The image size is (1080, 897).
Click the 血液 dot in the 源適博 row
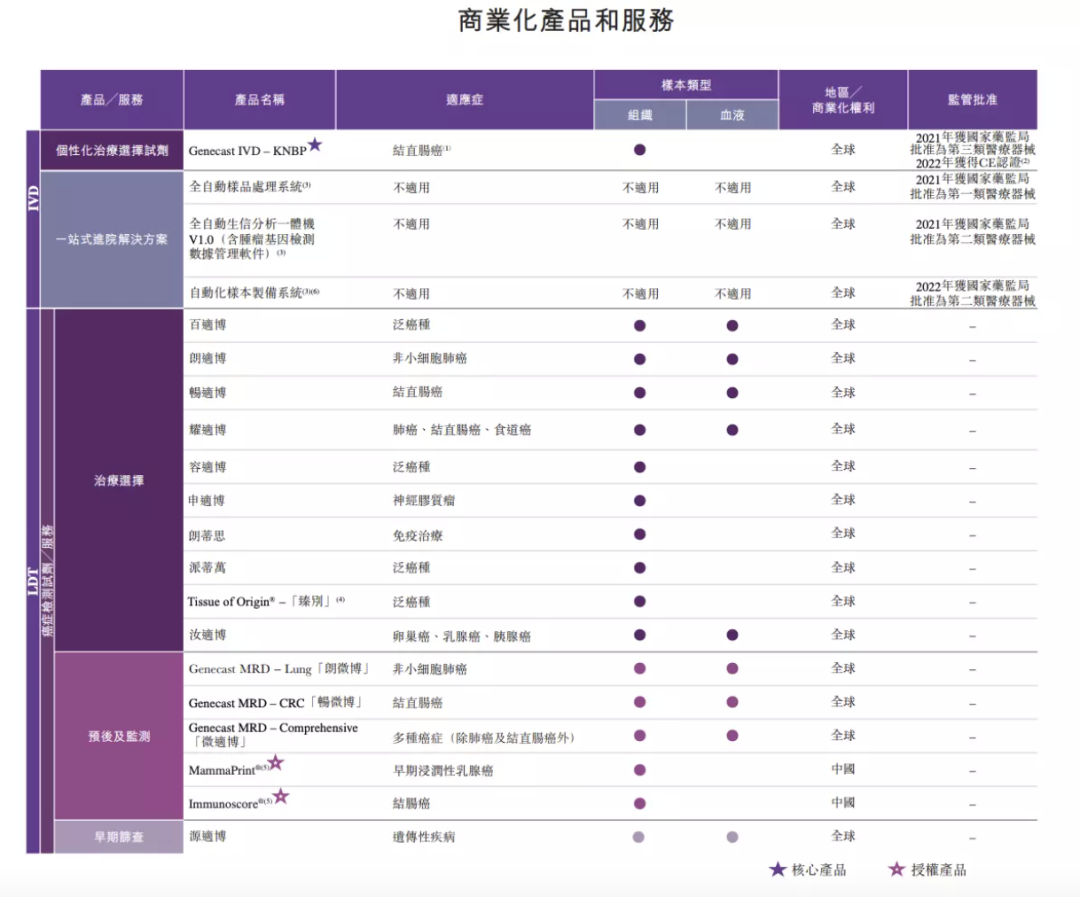(x=732, y=837)
